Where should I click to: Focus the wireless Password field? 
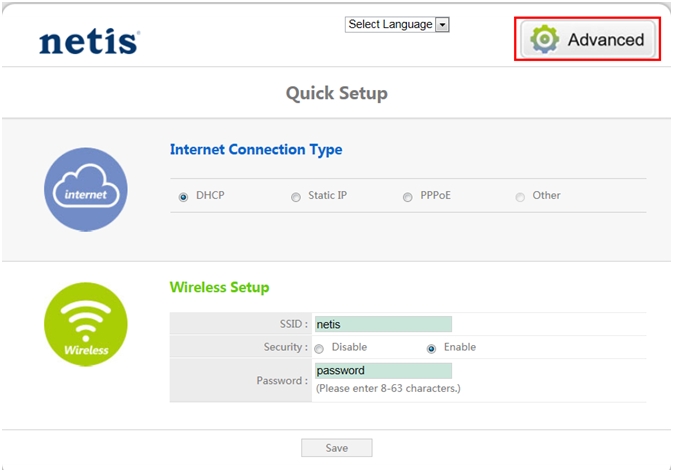pyautogui.click(x=382, y=371)
